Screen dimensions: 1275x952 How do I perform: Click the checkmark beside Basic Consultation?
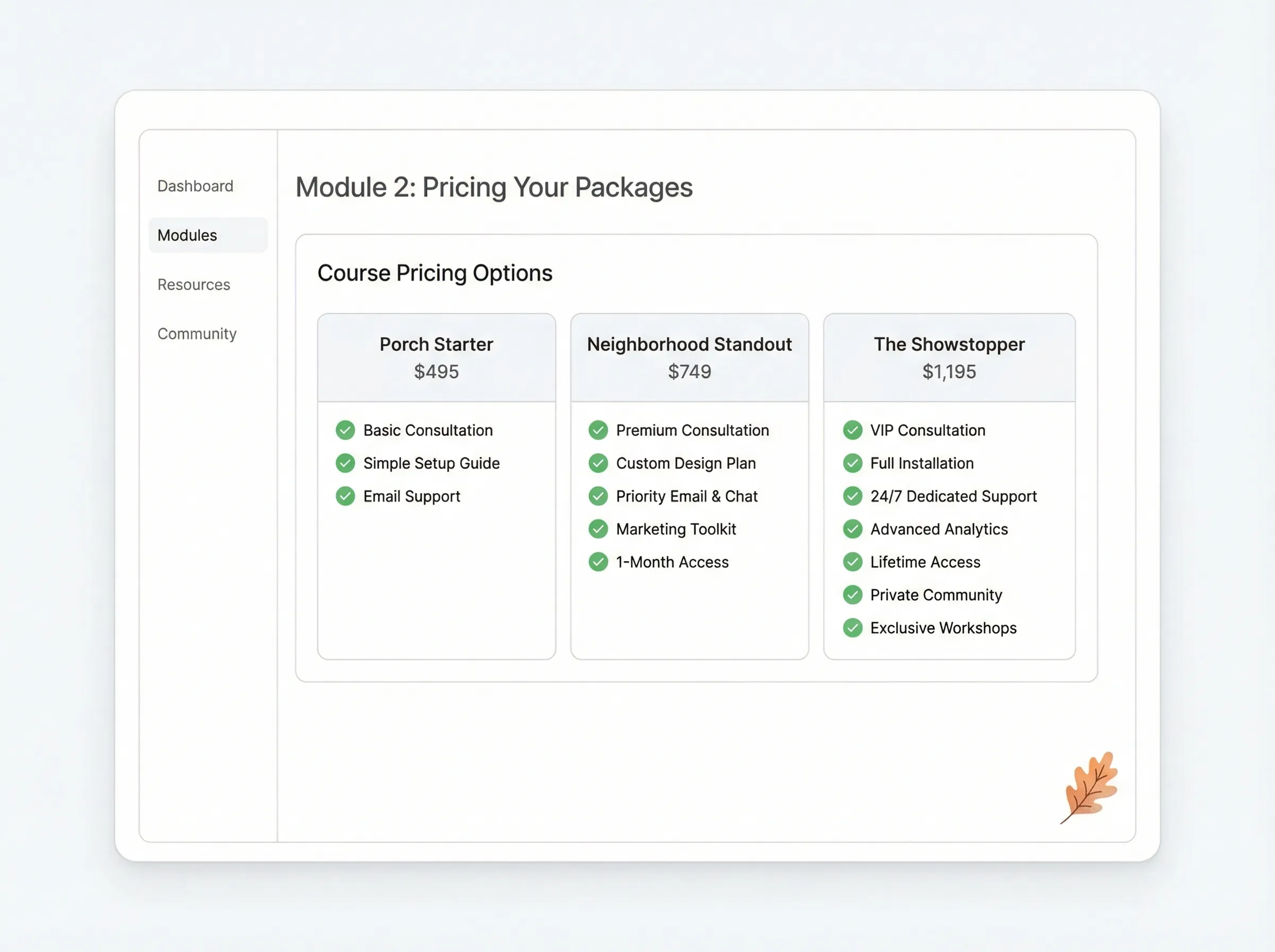tap(346, 430)
